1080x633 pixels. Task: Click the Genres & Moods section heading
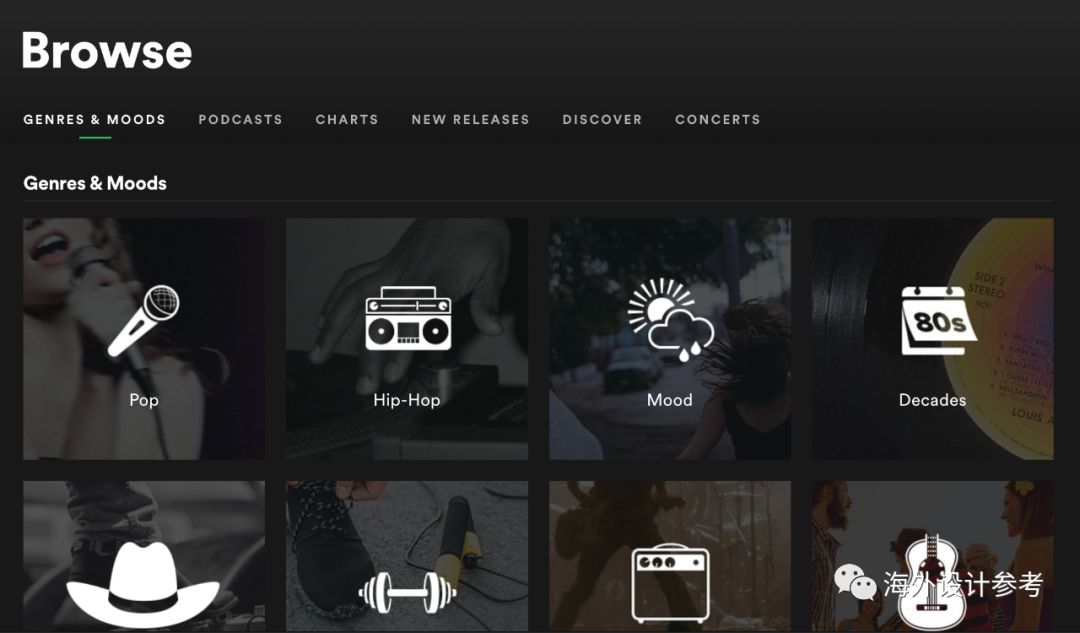95,183
